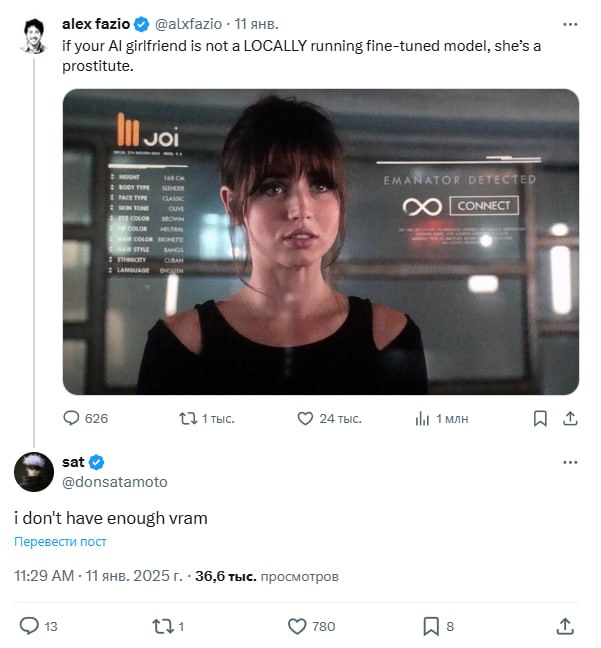Image resolution: width=601 pixels, height=648 pixels.
Task: Open the @donsatamoto profile handle
Action: 115,482
